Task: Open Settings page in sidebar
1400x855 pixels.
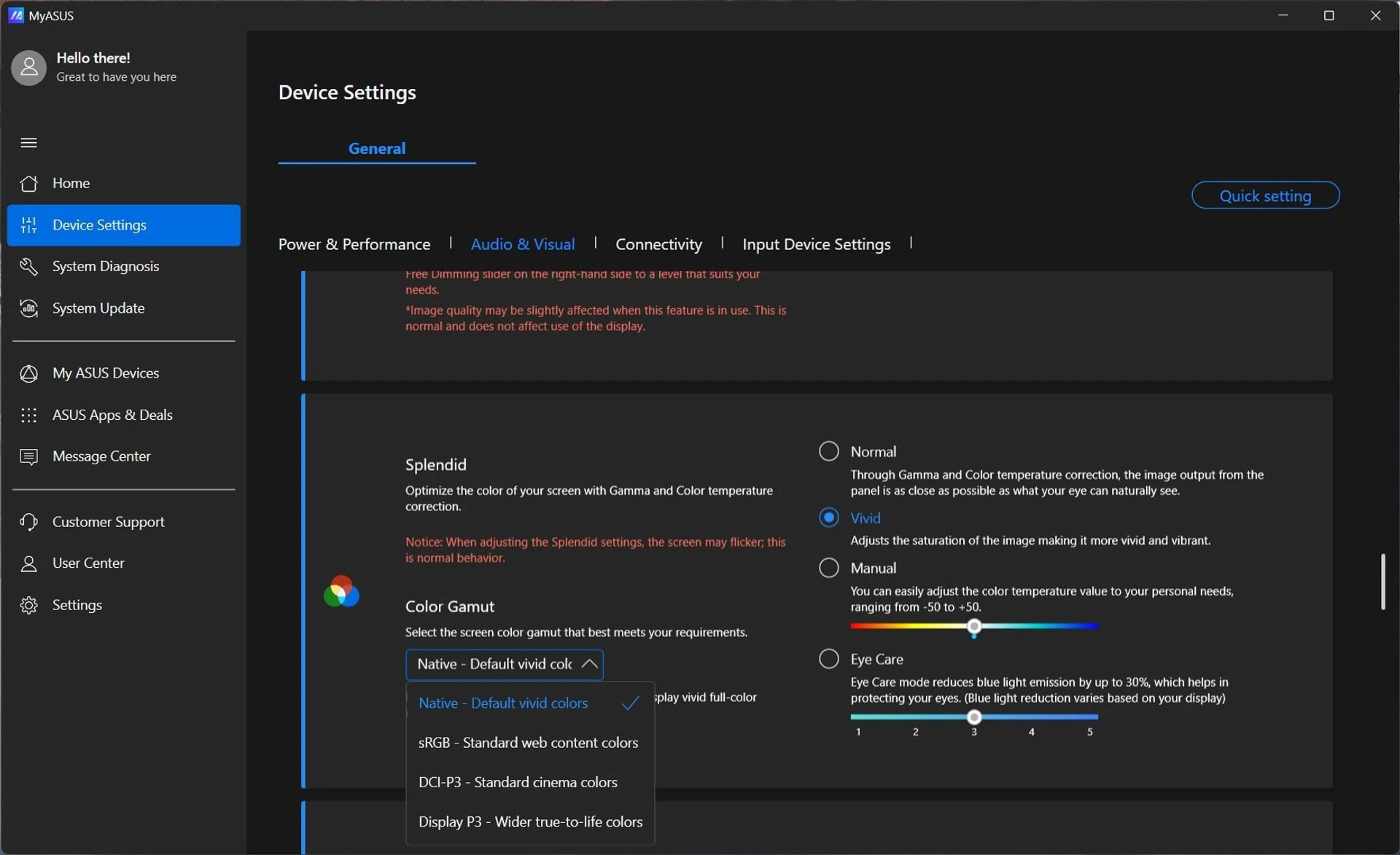Action: tap(124, 605)
